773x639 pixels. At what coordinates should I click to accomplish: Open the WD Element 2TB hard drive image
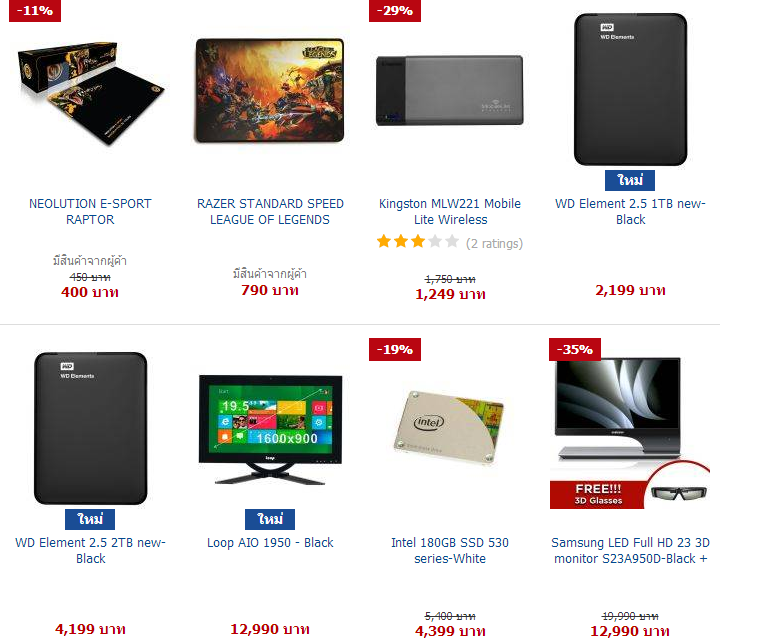coord(90,428)
